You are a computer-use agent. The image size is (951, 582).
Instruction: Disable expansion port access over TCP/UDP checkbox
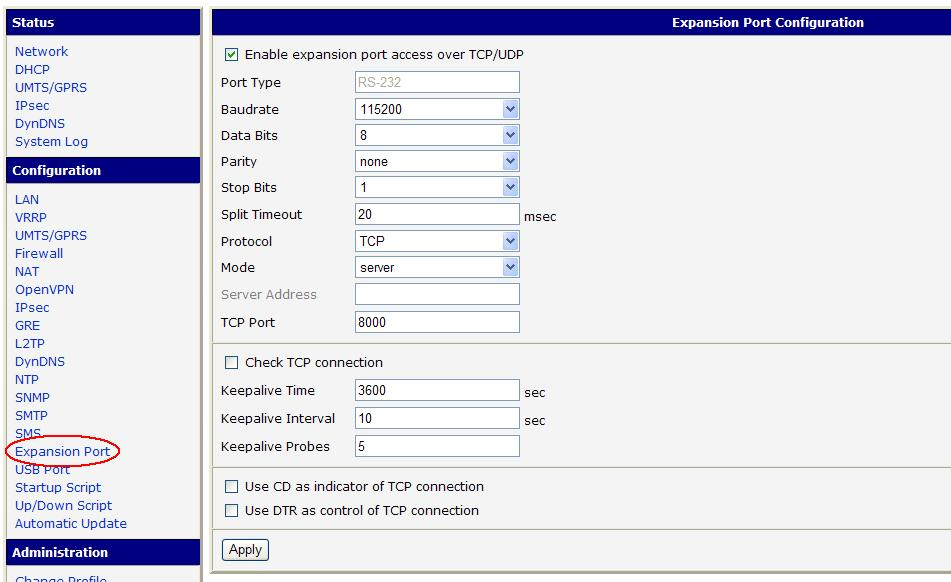tap(232, 55)
